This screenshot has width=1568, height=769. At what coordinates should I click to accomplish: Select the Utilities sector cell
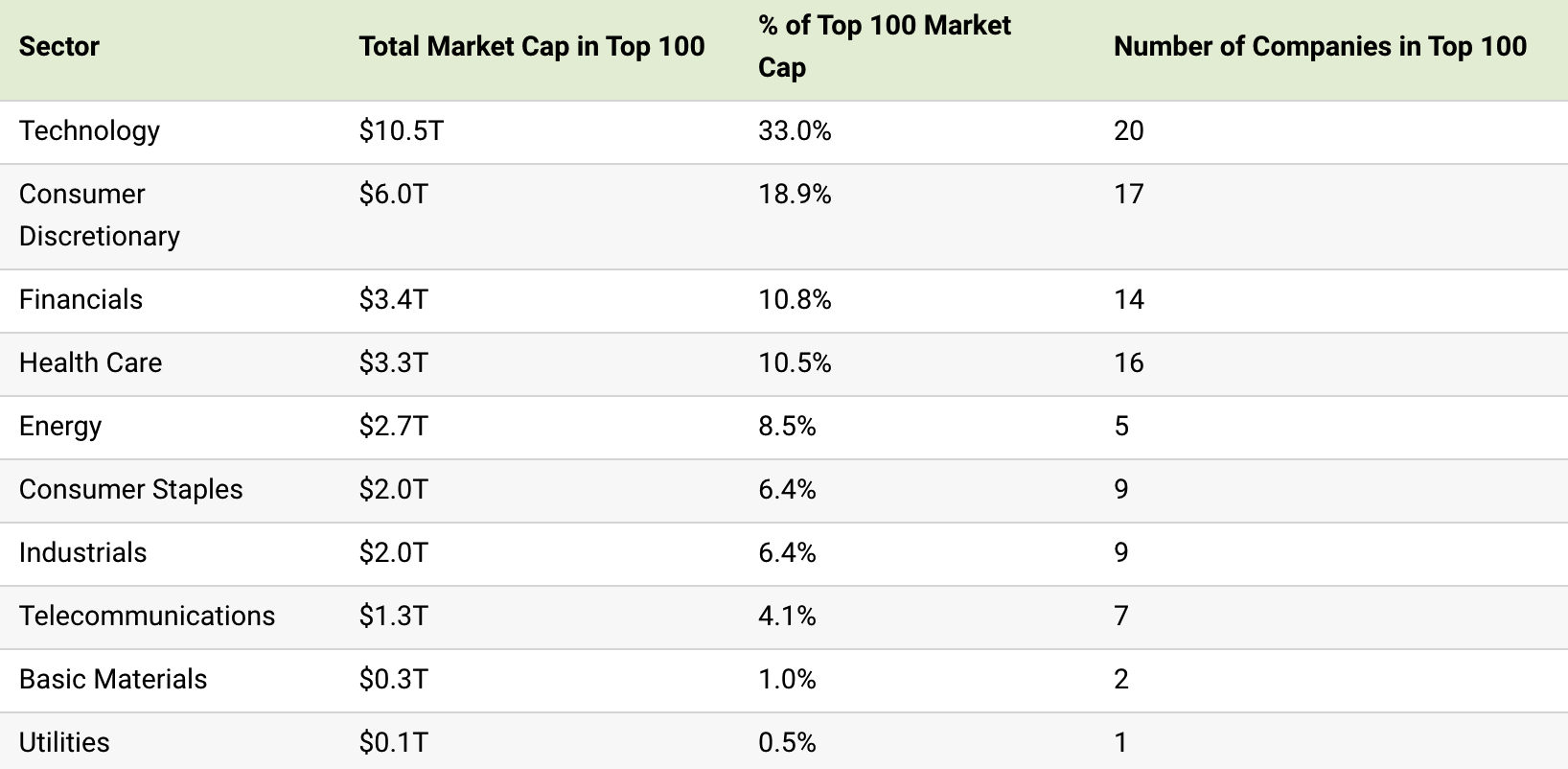(x=64, y=742)
